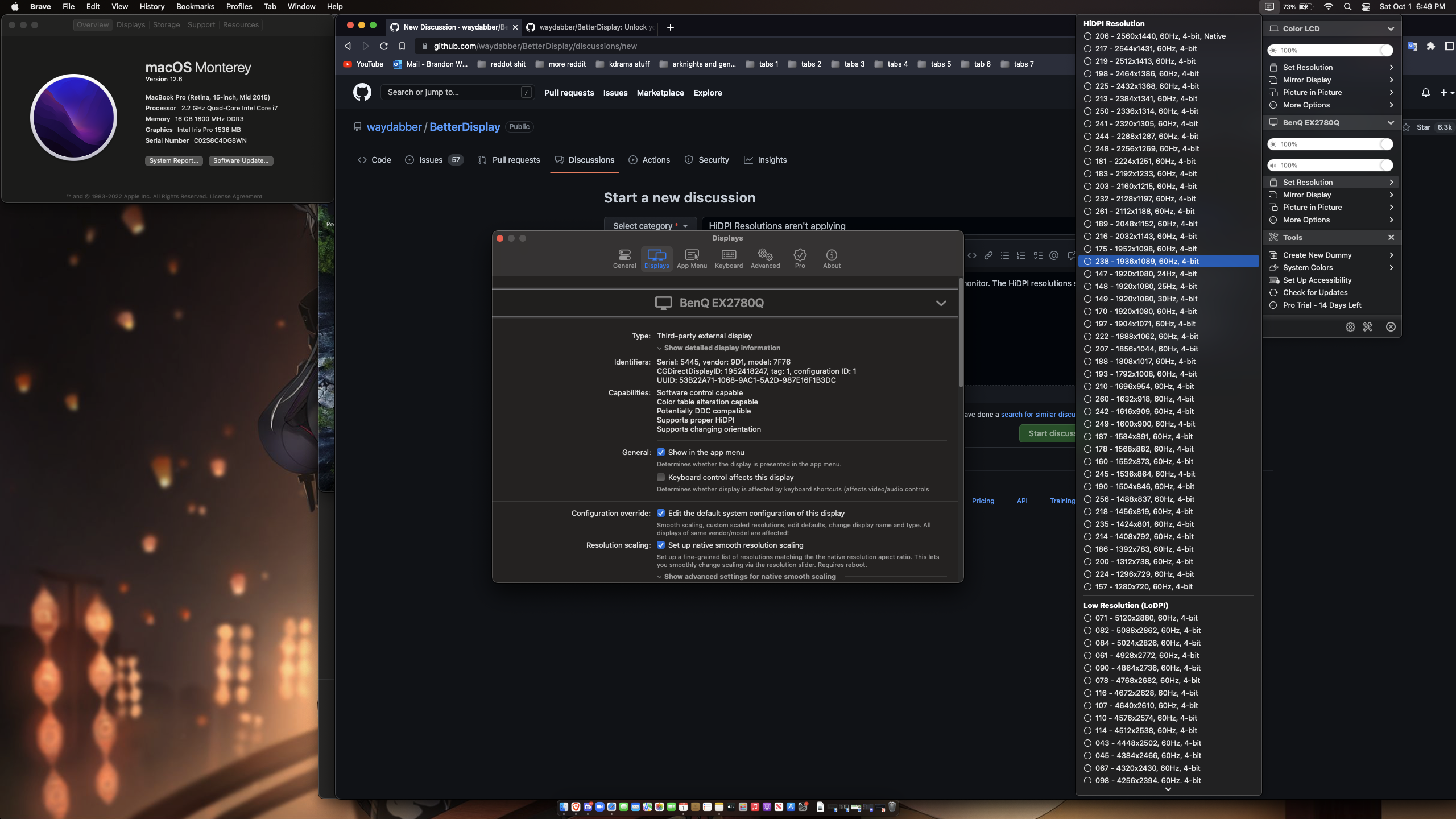Image resolution: width=1456 pixels, height=819 pixels.
Task: Open the Displays tab icon in BetterDisplay
Action: [657, 258]
